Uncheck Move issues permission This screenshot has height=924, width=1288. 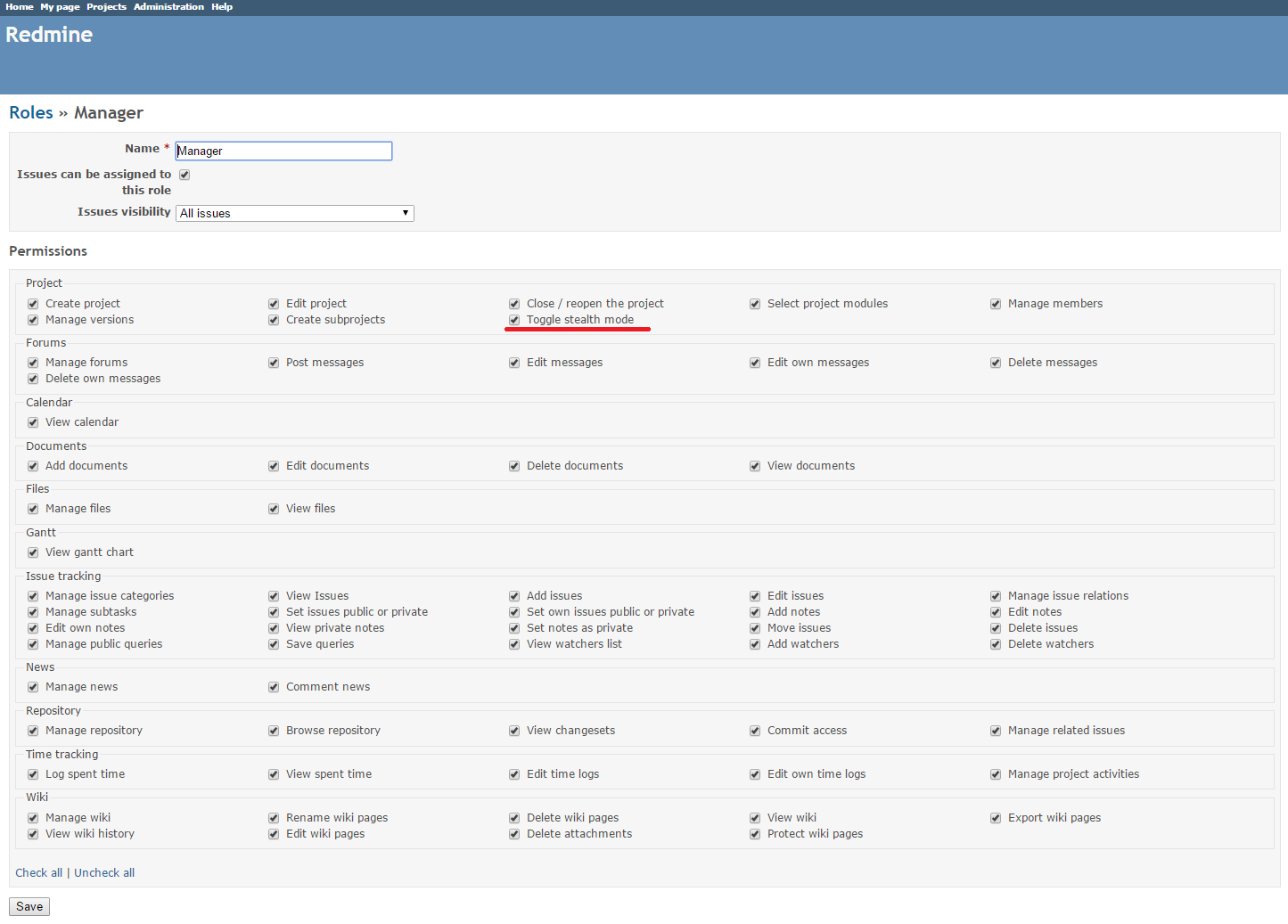(755, 628)
